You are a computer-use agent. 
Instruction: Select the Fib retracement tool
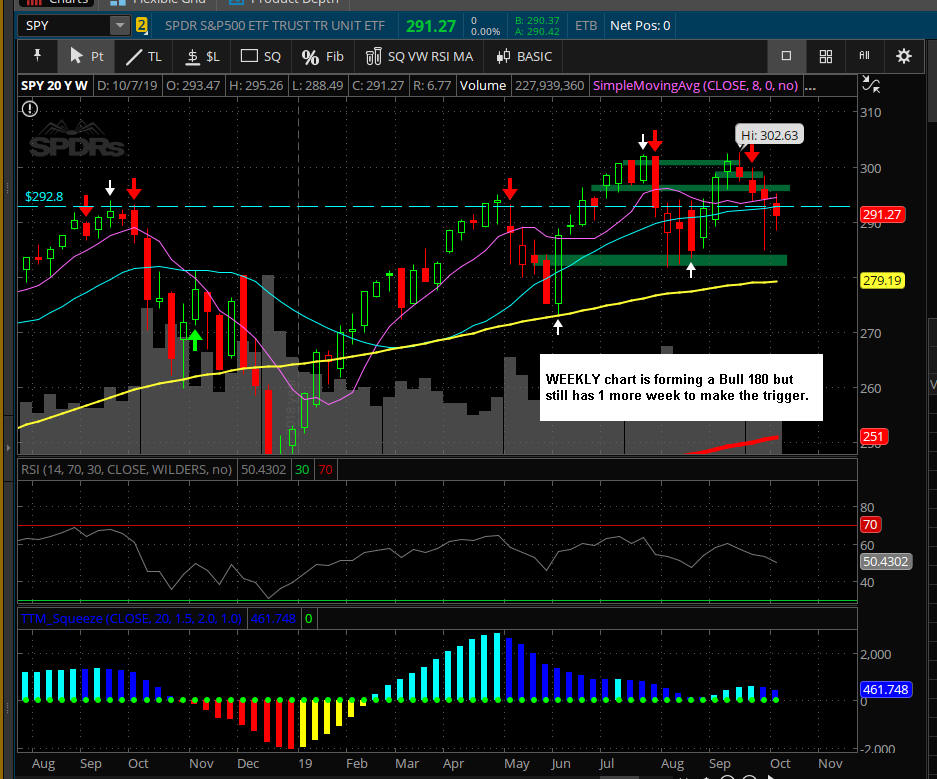(x=322, y=57)
